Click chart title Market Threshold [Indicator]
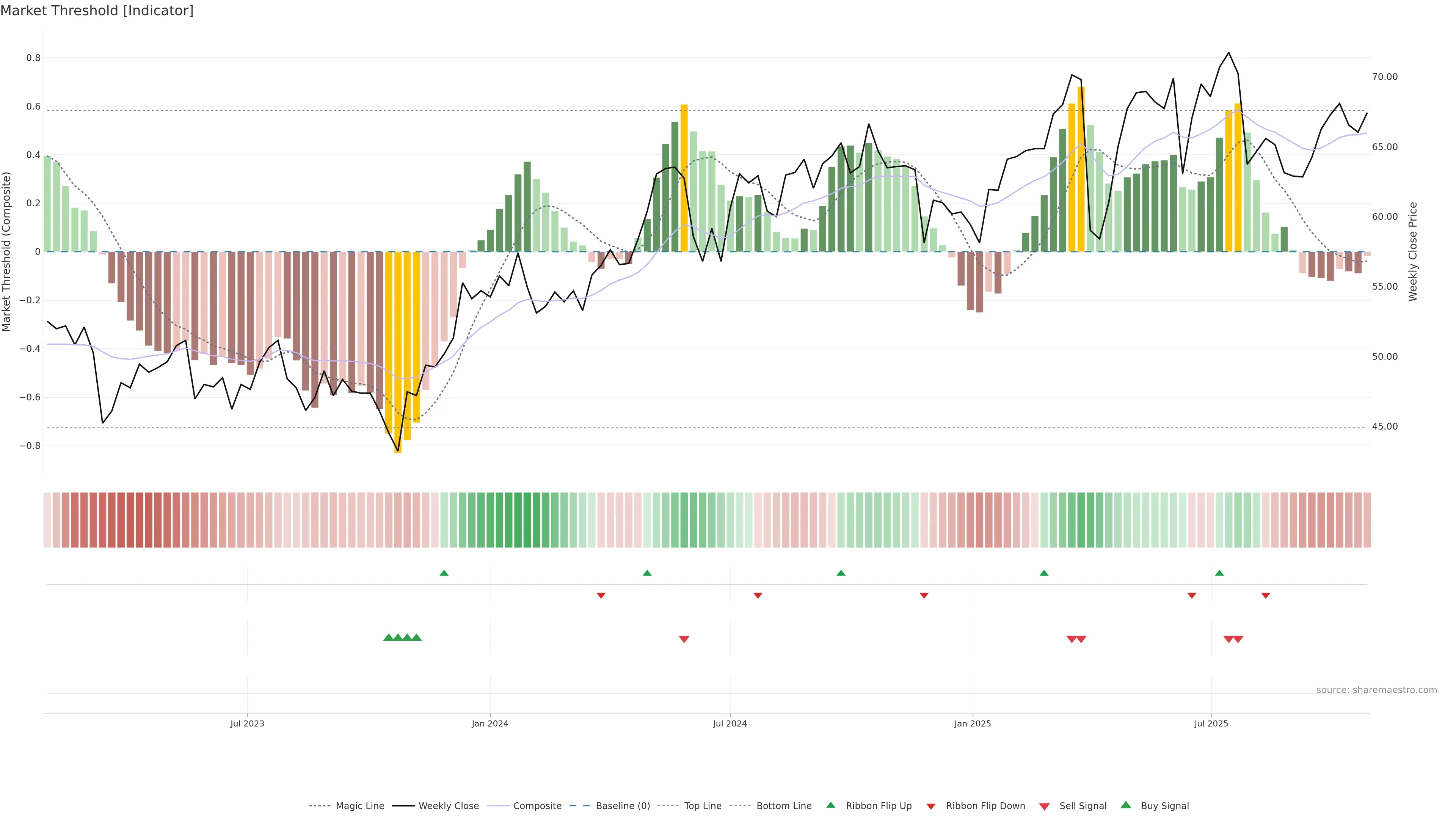This screenshot has height=819, width=1456. point(97,11)
